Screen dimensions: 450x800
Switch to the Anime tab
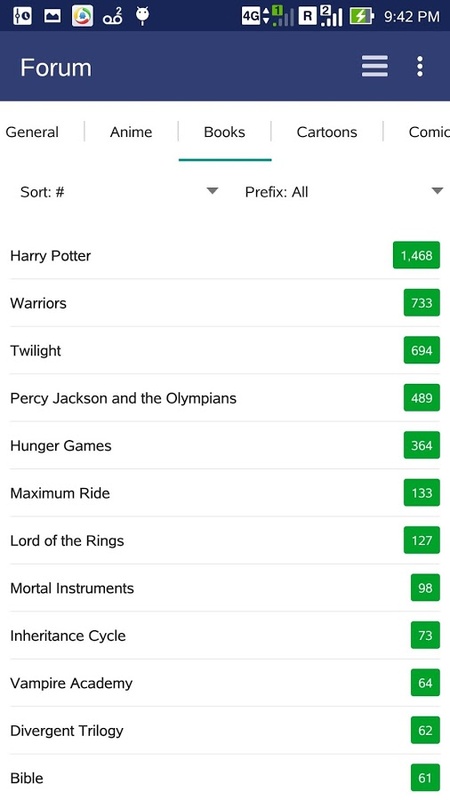(131, 132)
